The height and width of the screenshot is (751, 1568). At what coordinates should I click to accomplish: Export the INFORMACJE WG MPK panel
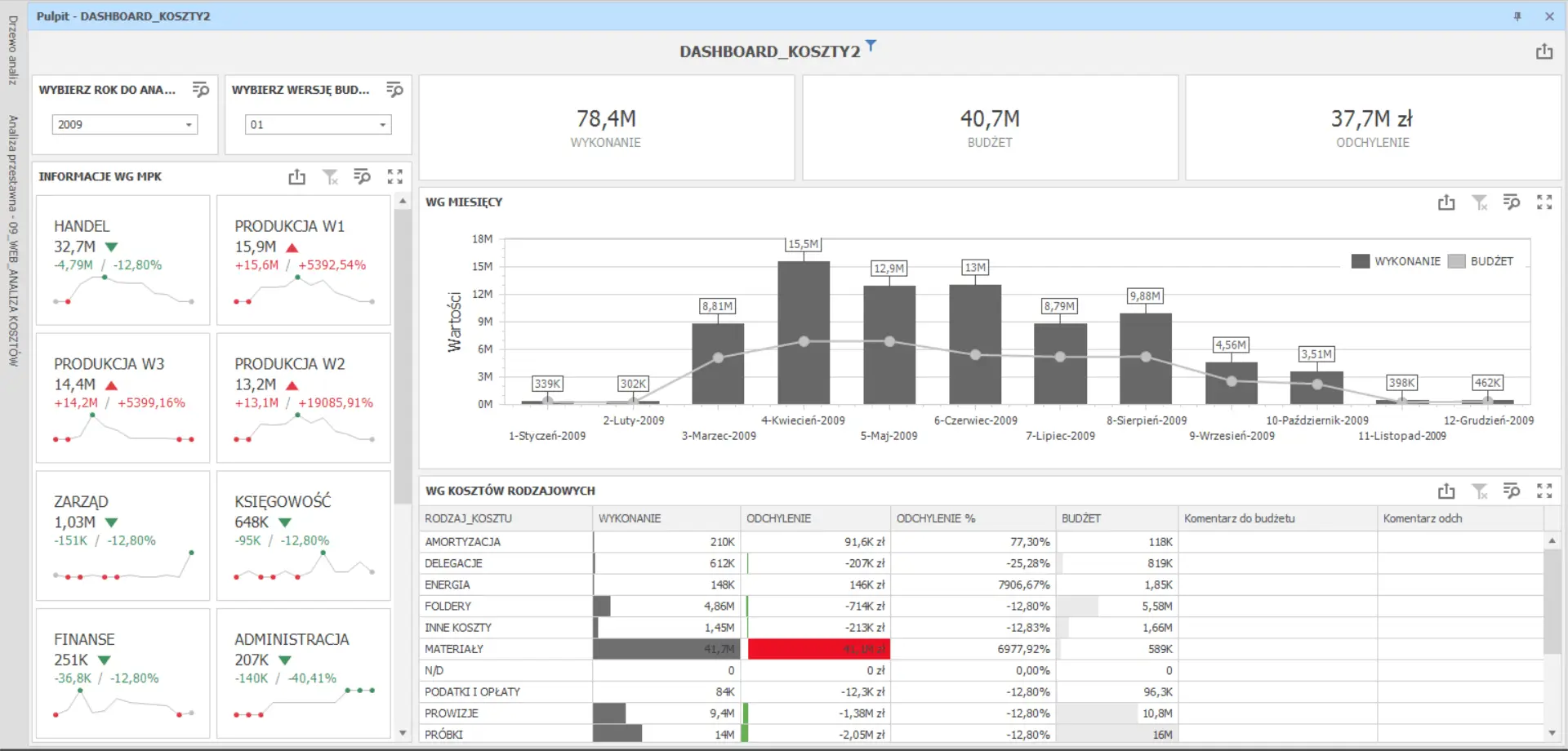[x=297, y=176]
